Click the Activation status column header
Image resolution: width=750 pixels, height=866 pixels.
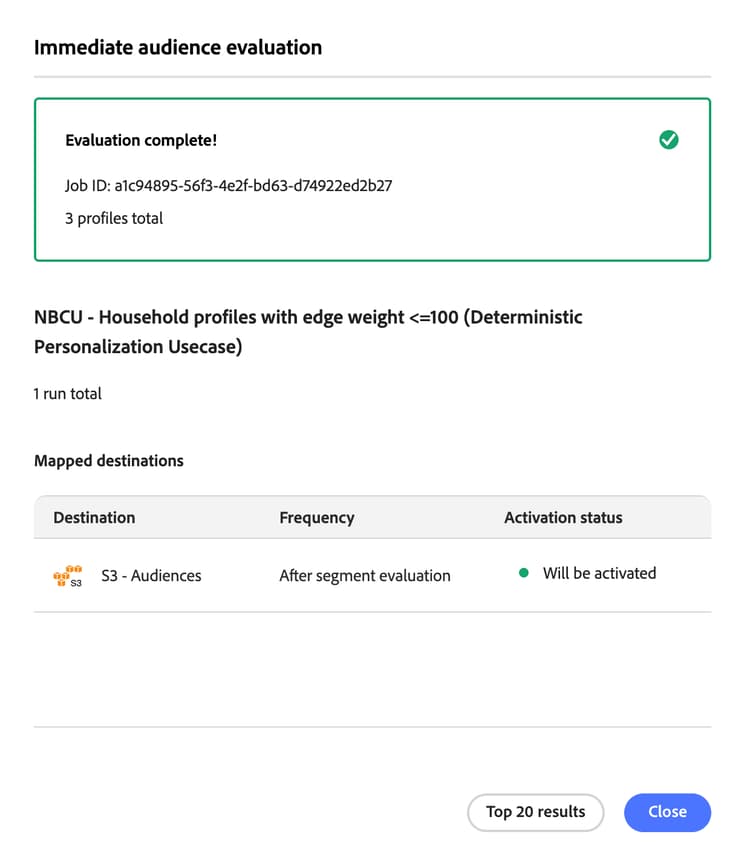(x=563, y=518)
